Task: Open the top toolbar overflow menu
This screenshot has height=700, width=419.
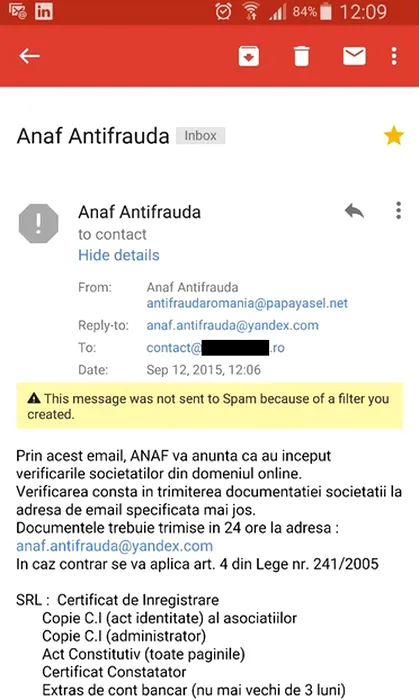Action: click(394, 56)
